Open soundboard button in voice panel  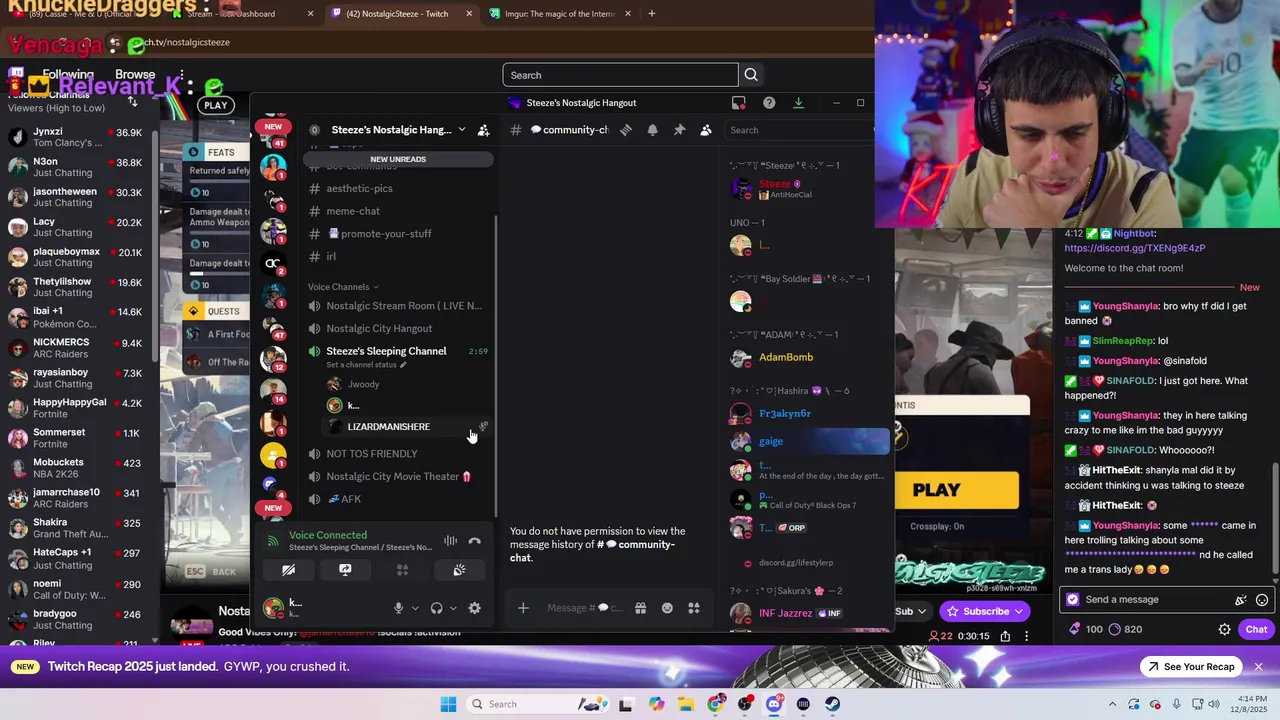pyautogui.click(x=459, y=570)
